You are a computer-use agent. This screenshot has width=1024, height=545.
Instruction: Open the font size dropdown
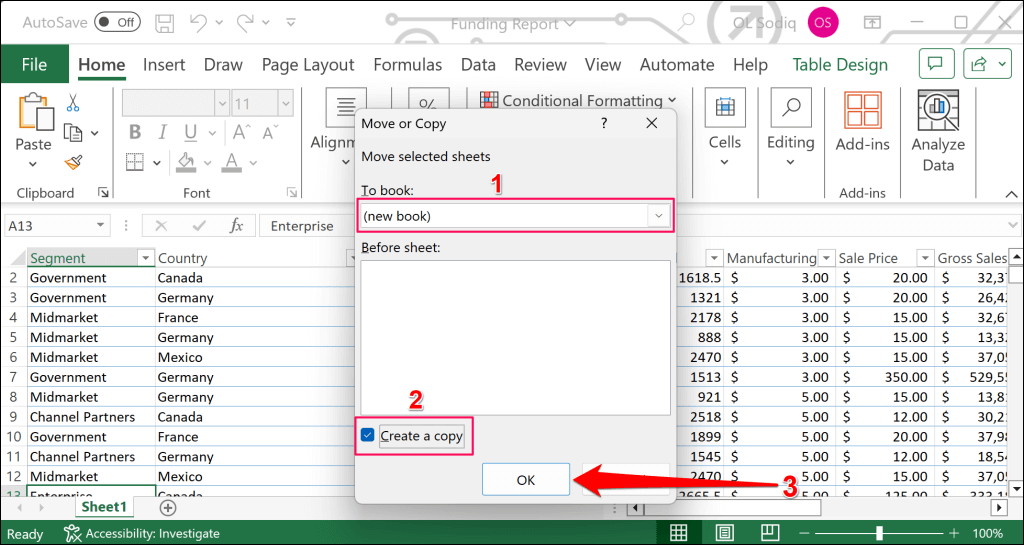(x=285, y=104)
